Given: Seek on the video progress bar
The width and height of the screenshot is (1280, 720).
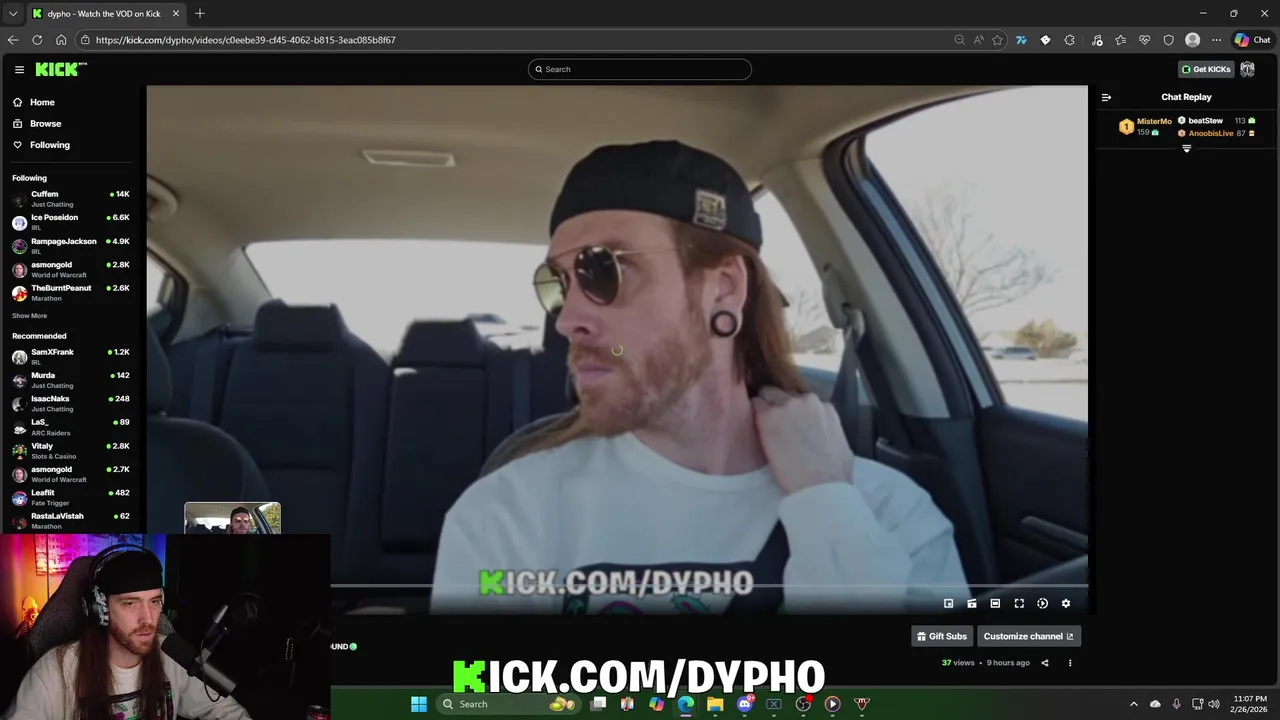Looking at the screenshot, I should [x=709, y=585].
